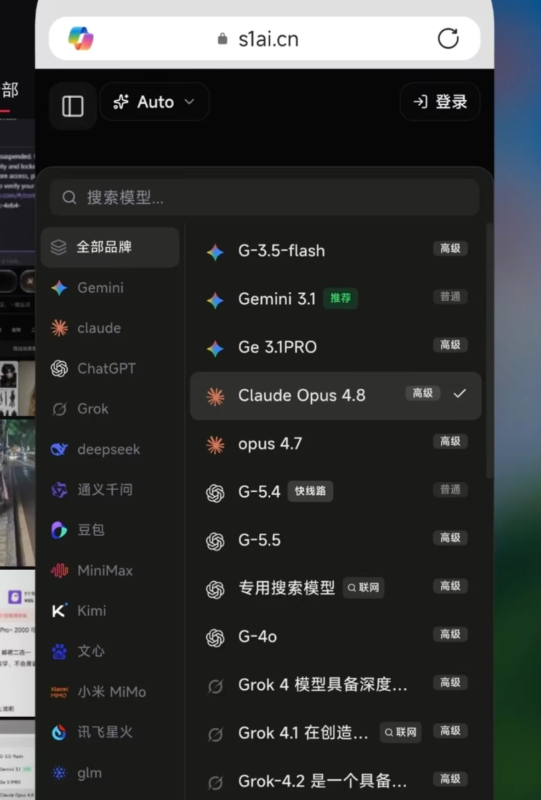Select the 全部品牌 category
This screenshot has height=800, width=541.
[110, 247]
